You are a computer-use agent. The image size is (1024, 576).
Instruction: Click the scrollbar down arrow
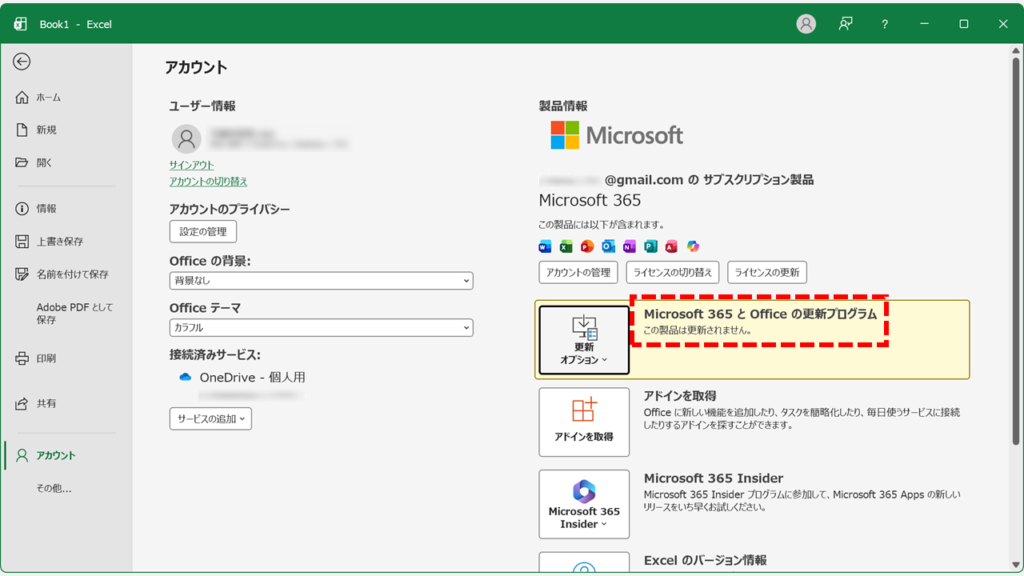click(1016, 566)
